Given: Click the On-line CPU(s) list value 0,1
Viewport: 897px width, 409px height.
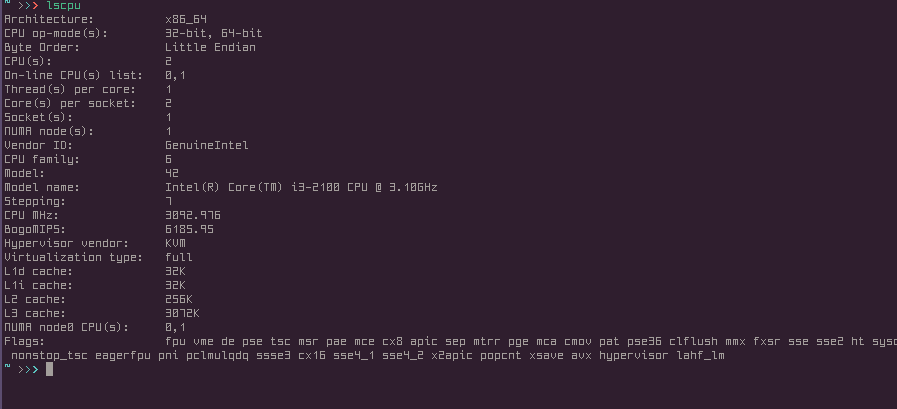Looking at the screenshot, I should click(175, 76).
